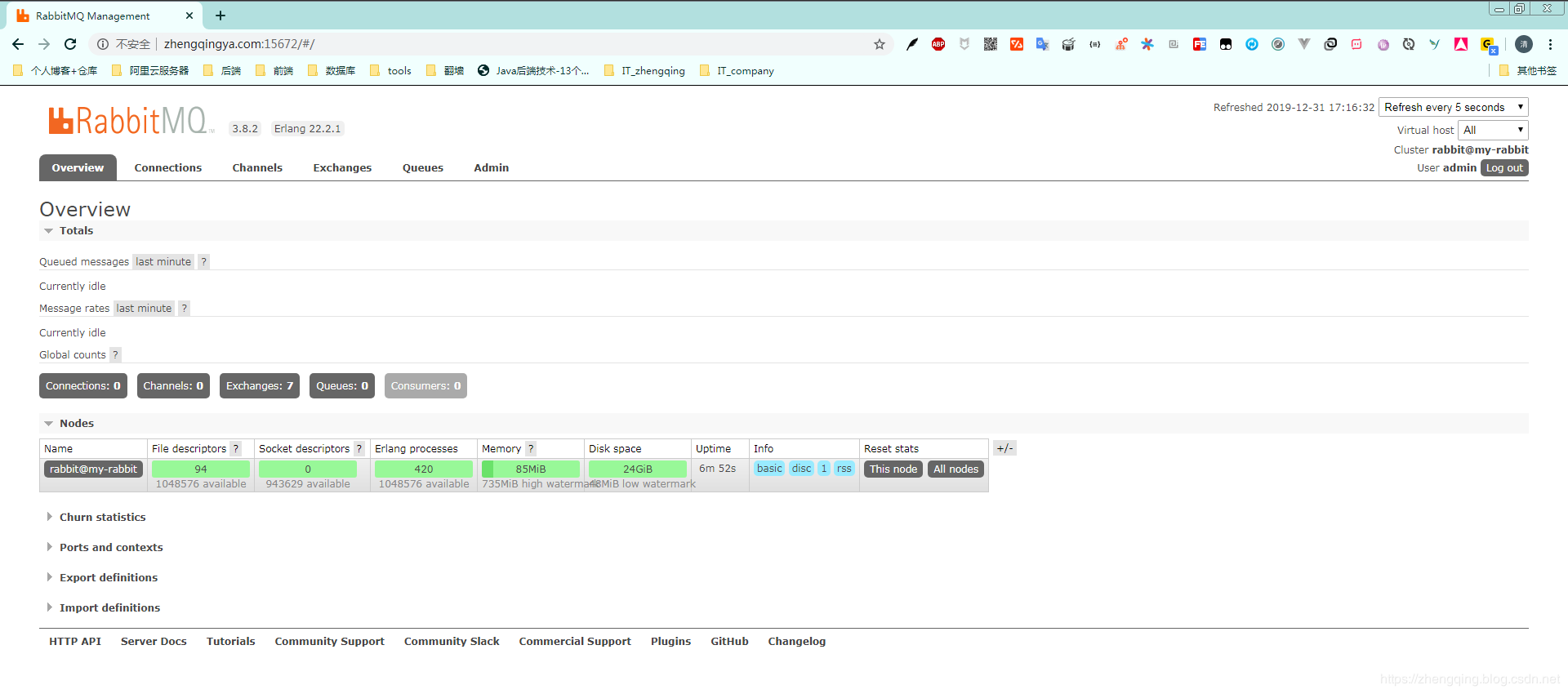Open the Exchanges tab

[x=342, y=168]
